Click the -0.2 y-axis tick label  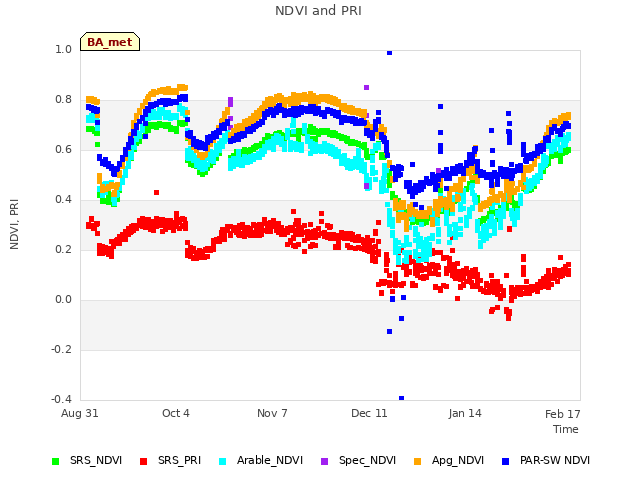coord(62,349)
